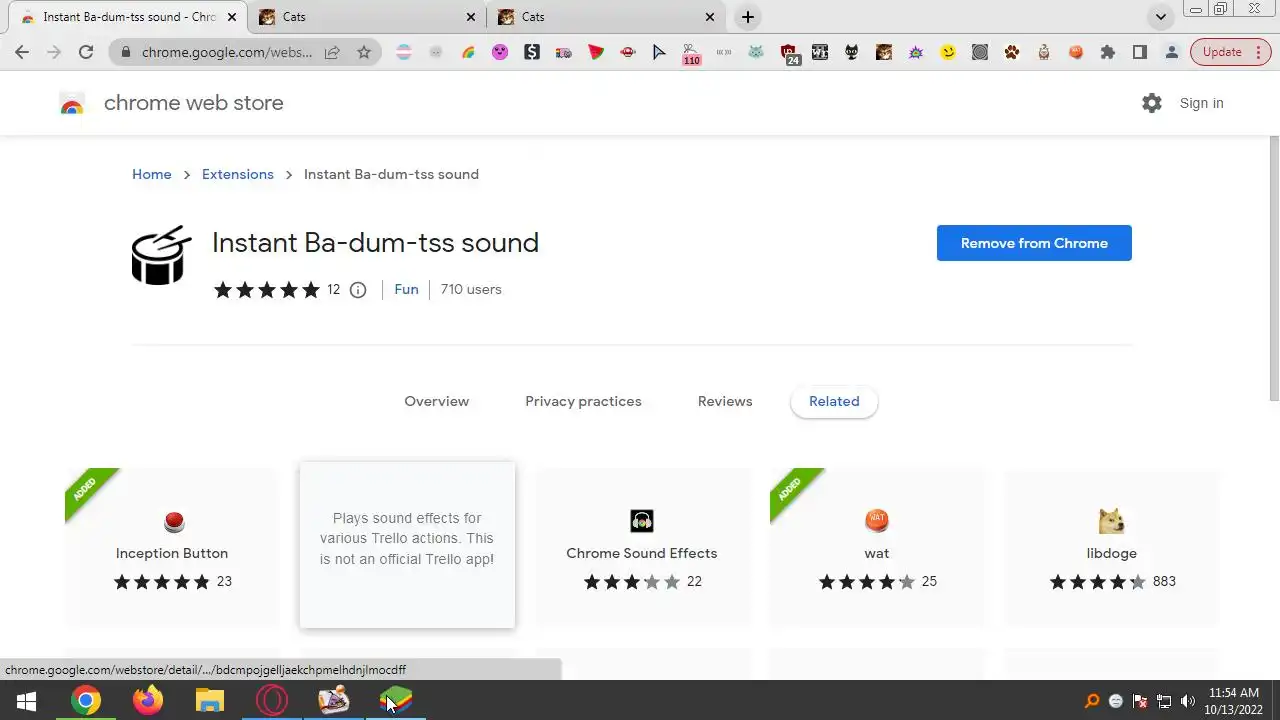
Task: Click the Inception Button red icon
Action: [173, 521]
